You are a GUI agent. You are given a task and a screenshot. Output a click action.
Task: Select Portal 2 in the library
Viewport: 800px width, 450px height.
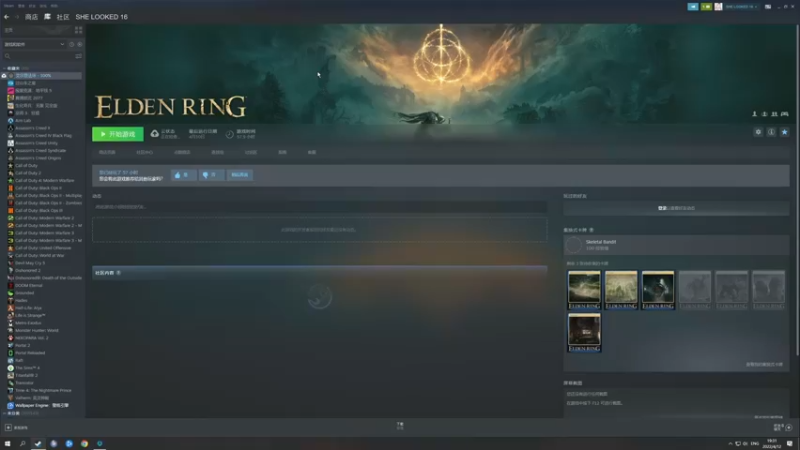tap(22, 345)
